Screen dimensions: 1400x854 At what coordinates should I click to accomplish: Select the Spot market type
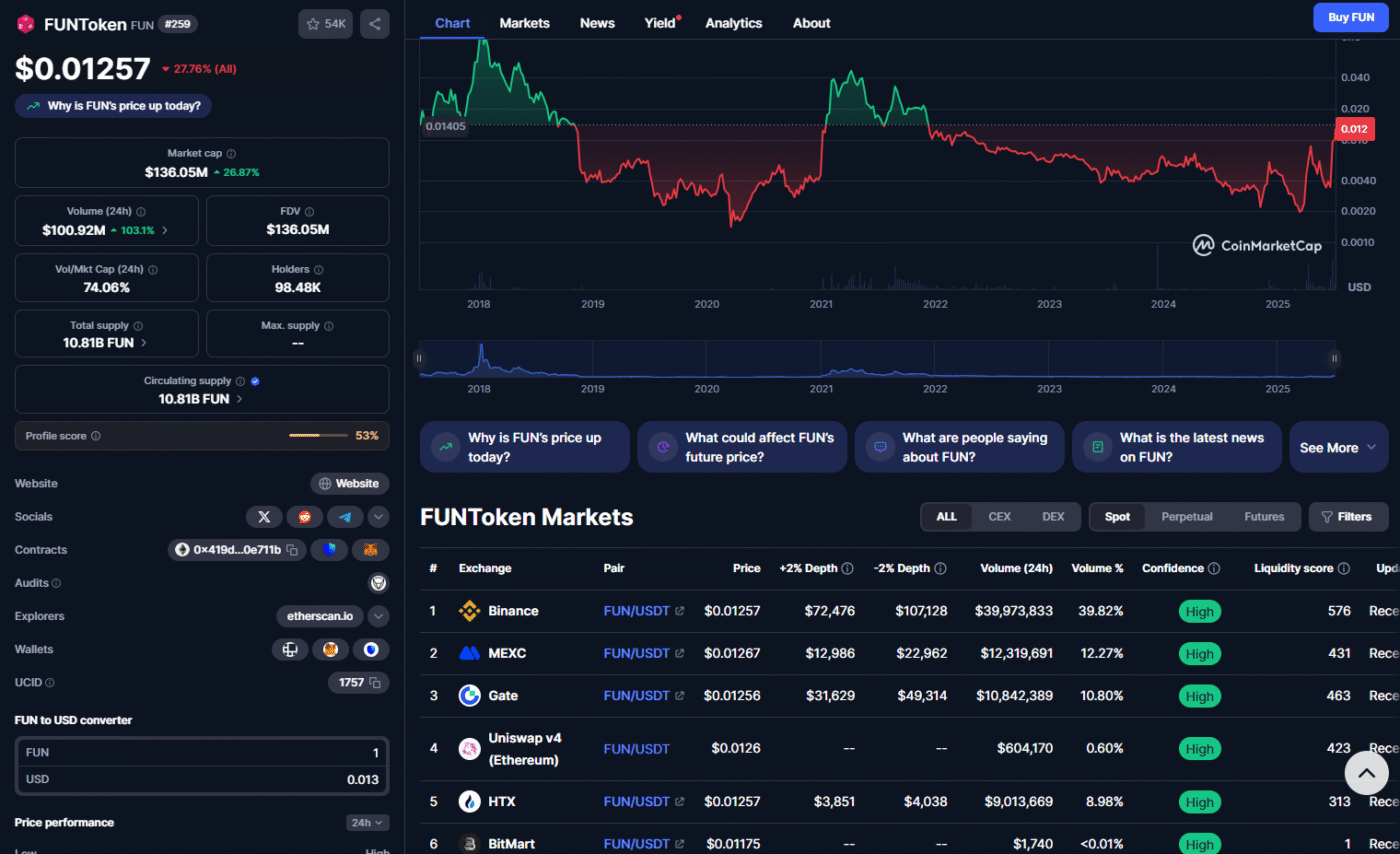point(1117,517)
